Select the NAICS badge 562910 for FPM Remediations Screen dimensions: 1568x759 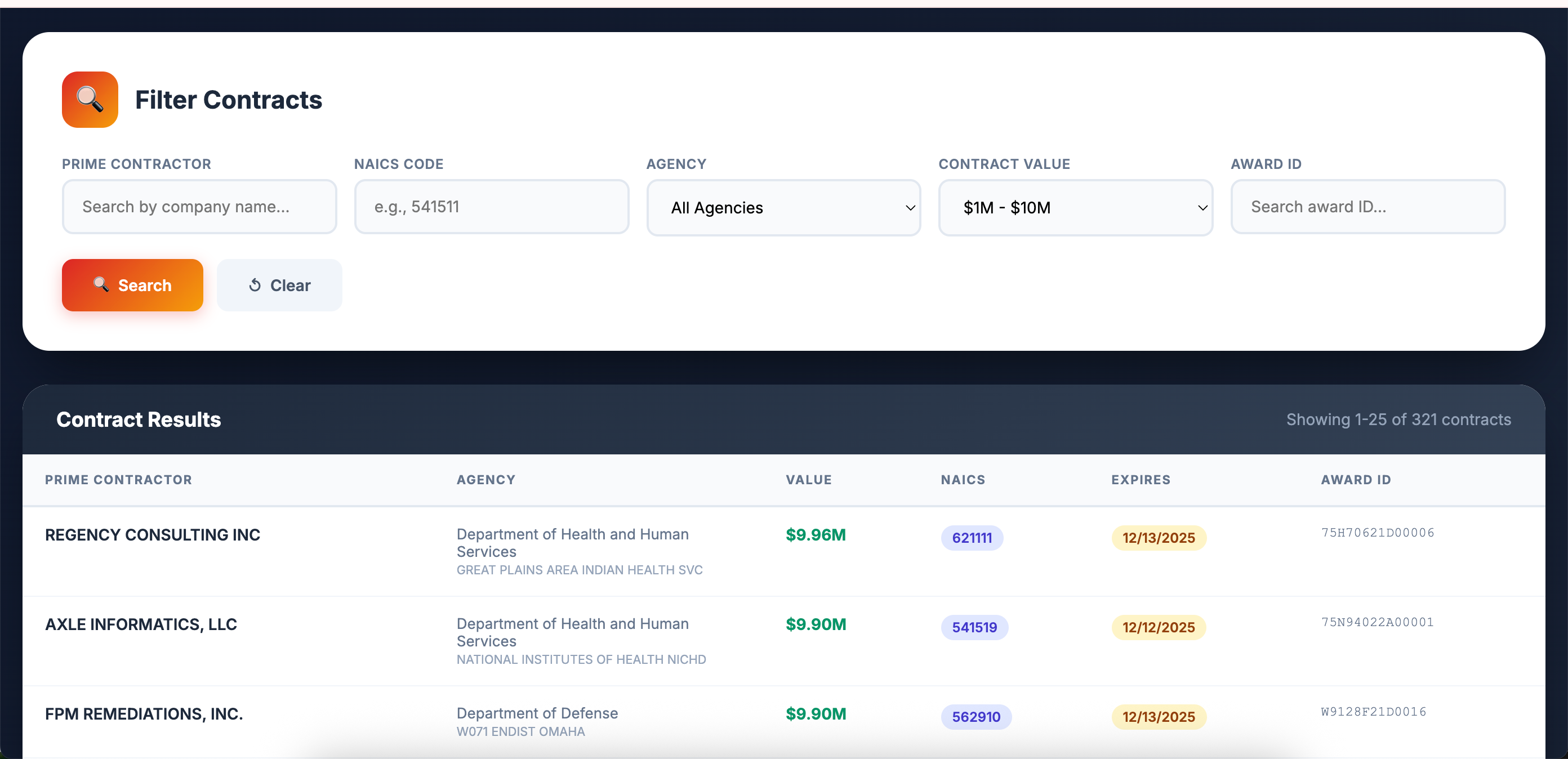click(975, 716)
